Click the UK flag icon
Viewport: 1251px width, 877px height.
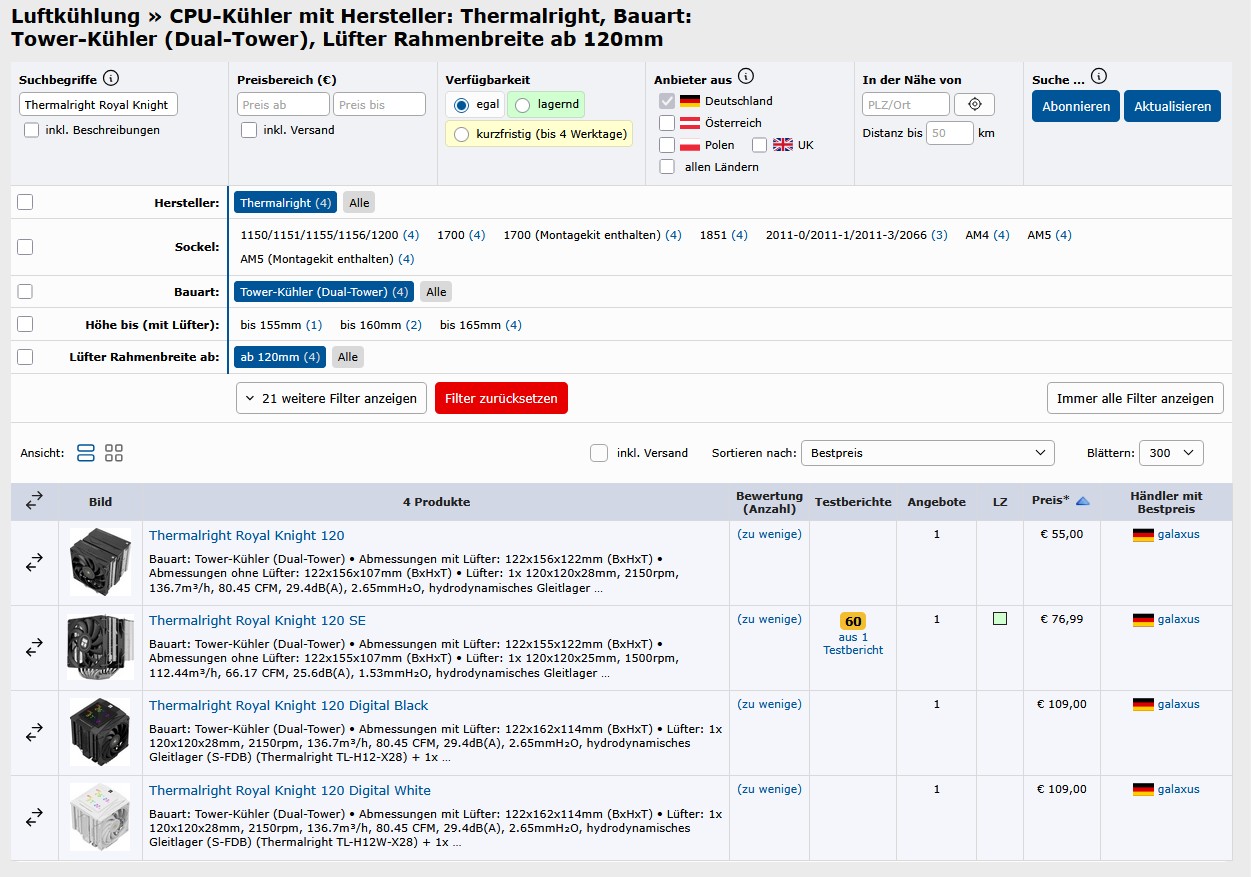(x=783, y=145)
